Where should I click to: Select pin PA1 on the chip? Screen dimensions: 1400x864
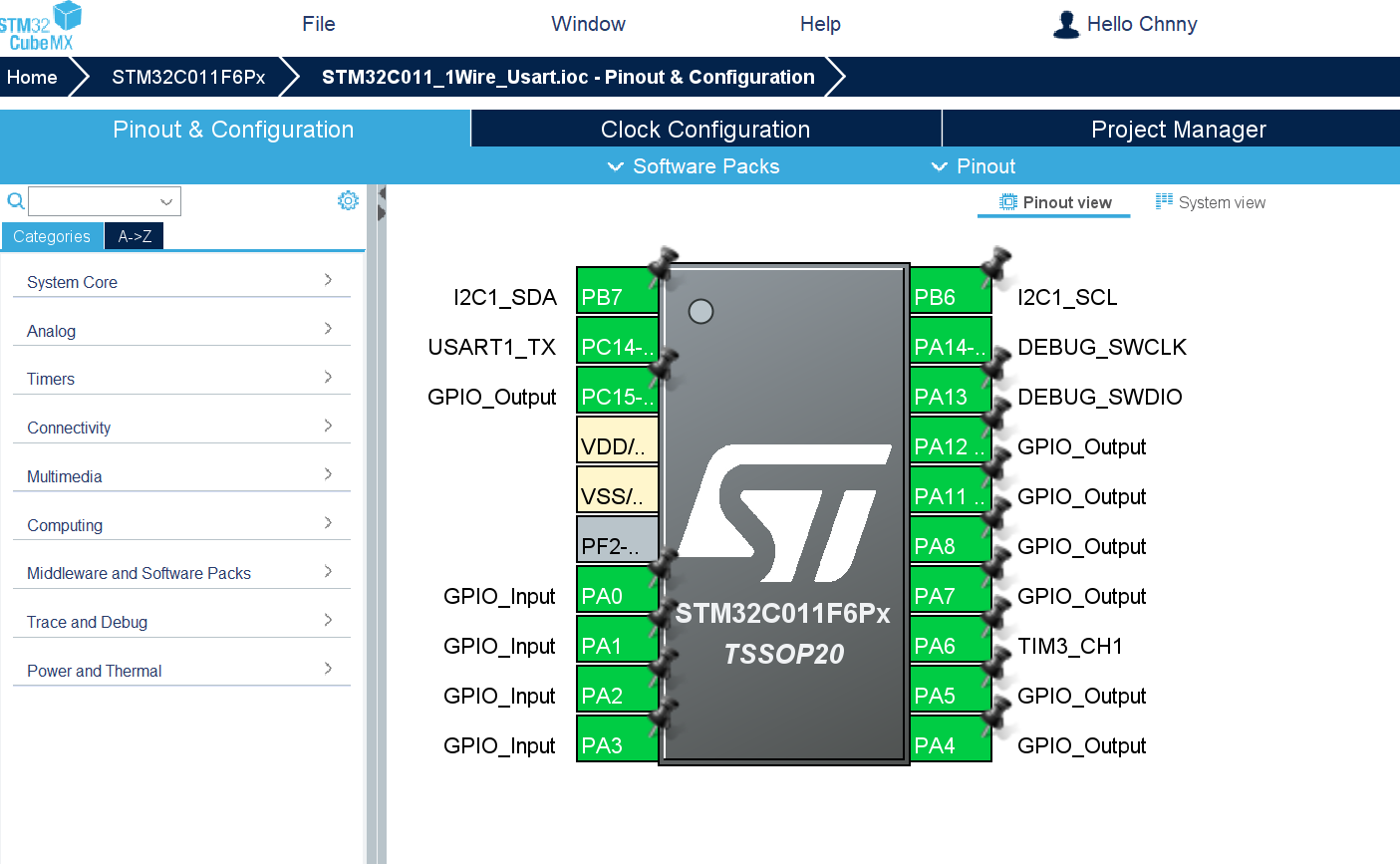tap(617, 640)
